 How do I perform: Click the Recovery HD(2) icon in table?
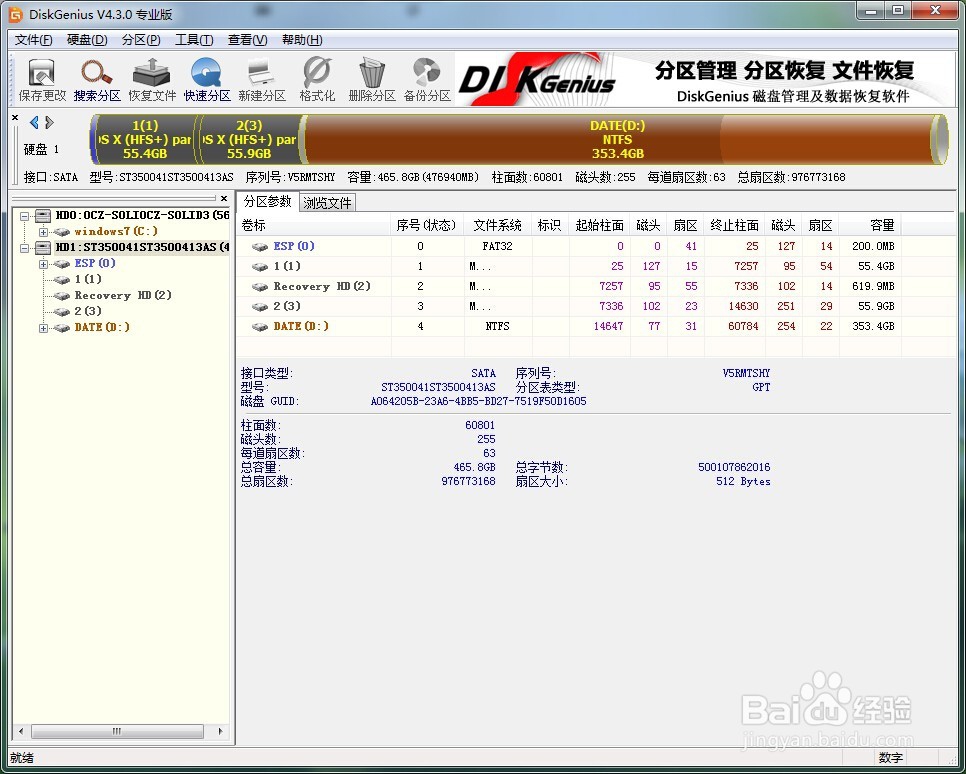coord(260,287)
